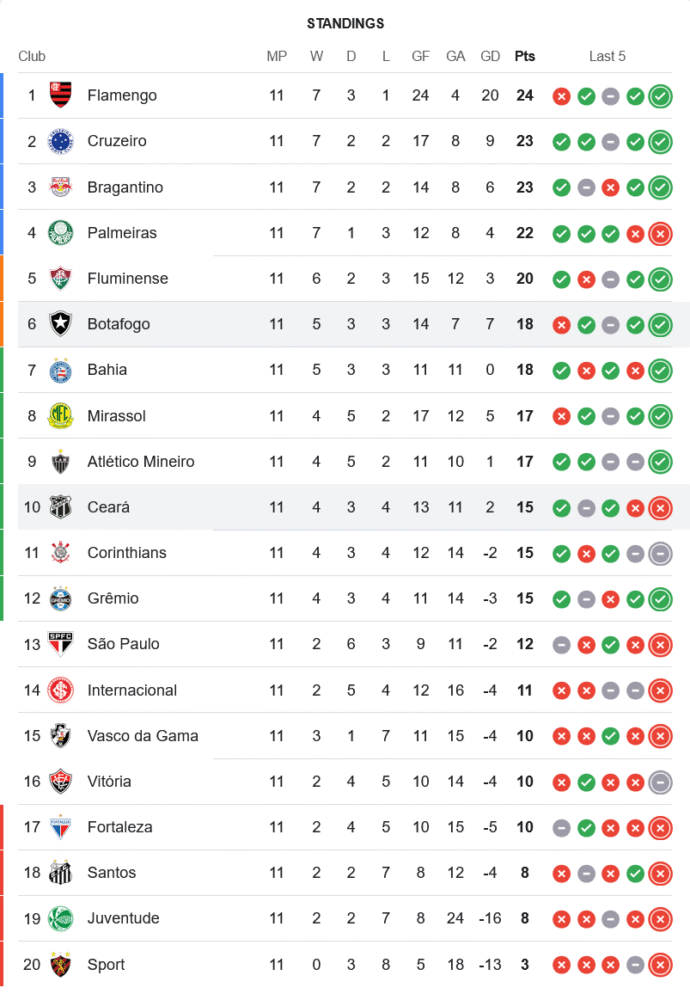Click Palmeiras' latest loss result icon
This screenshot has width=690, height=1000.
tap(660, 234)
